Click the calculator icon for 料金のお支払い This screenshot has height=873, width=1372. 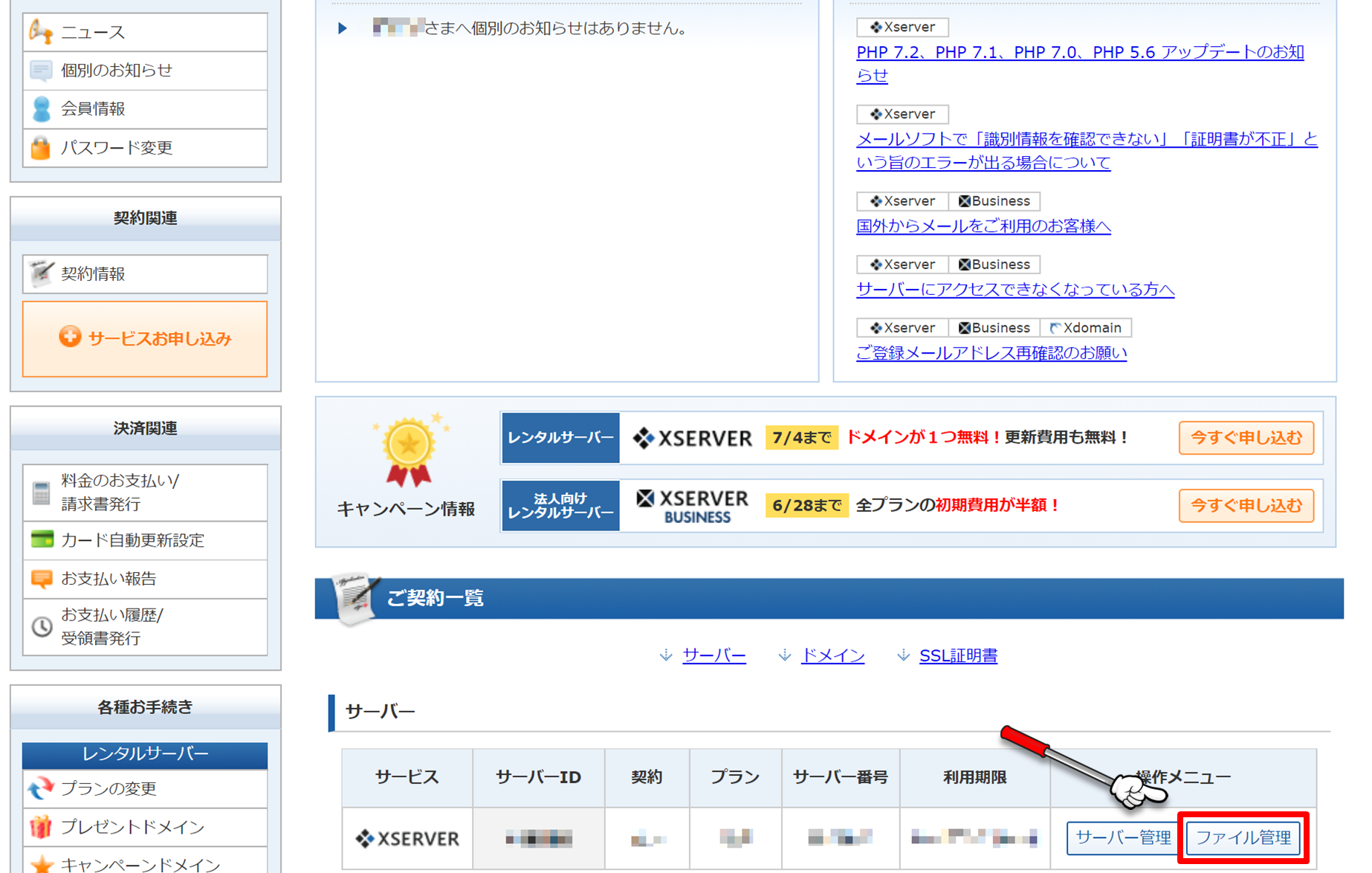tap(42, 492)
